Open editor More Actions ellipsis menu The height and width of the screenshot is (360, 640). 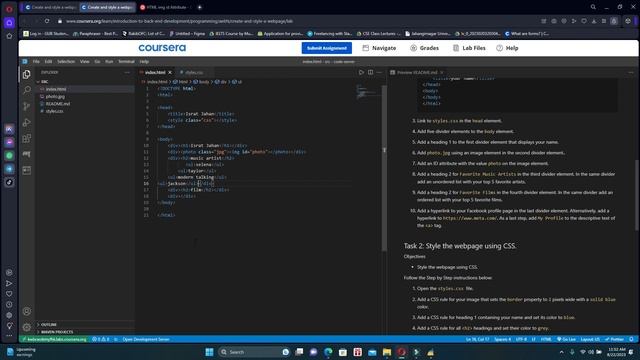pyautogui.click(x=380, y=72)
